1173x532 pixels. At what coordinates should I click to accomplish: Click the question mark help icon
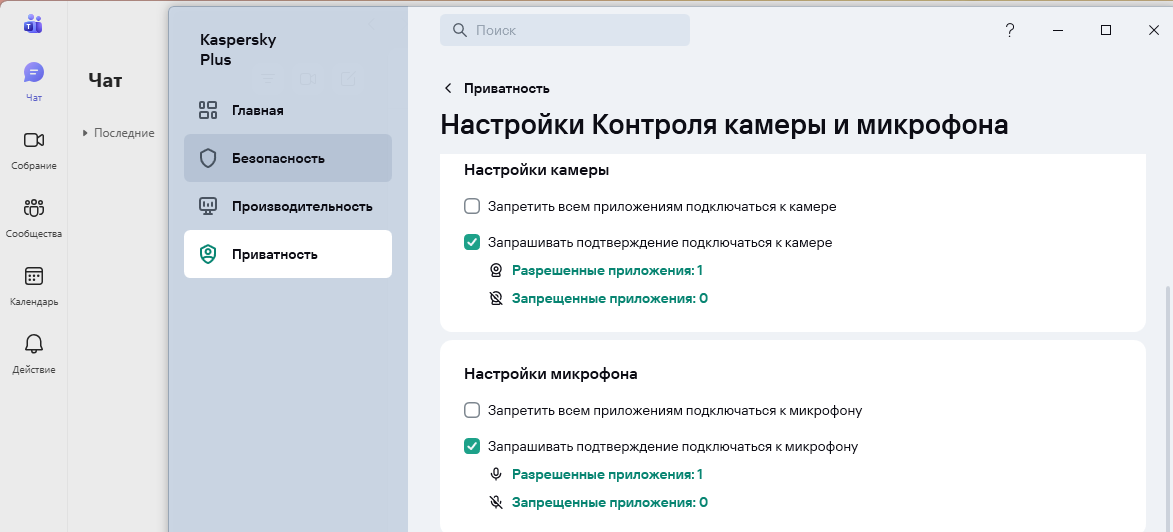[x=1010, y=31]
